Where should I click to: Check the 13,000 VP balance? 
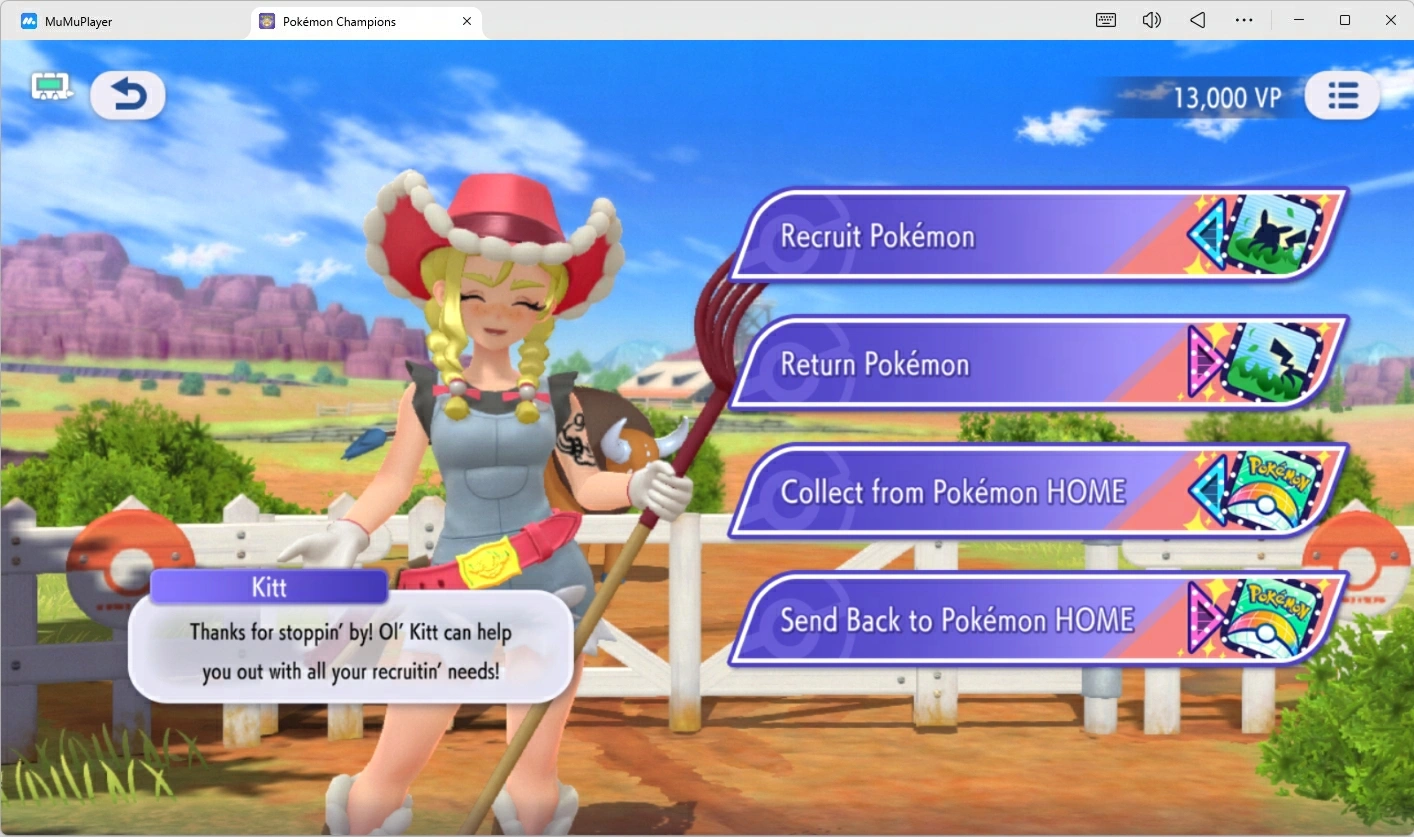(x=1227, y=97)
